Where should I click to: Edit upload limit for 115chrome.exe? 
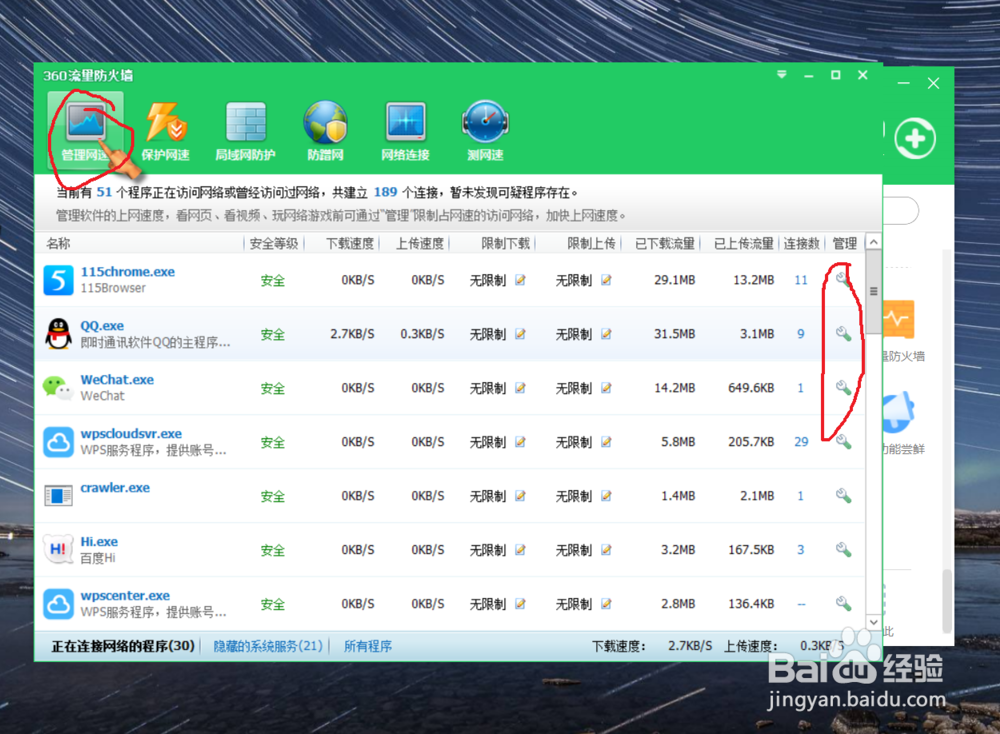pos(607,280)
